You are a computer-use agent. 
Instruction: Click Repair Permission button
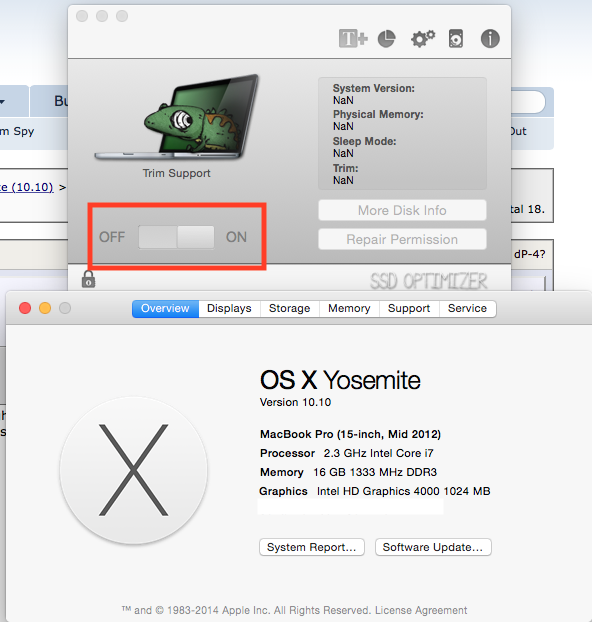pyautogui.click(x=402, y=239)
